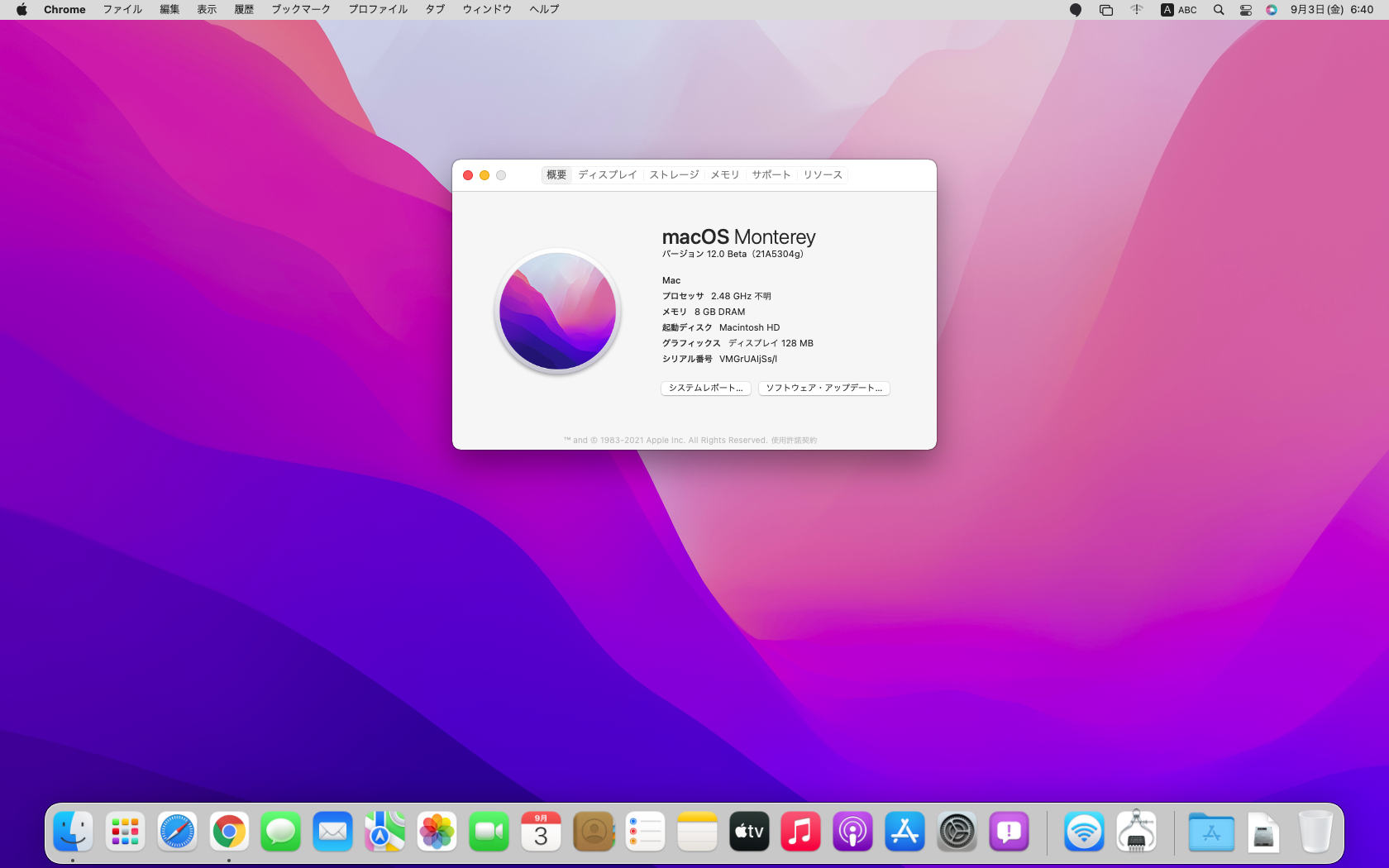Viewport: 1389px width, 868px height.
Task: Click the メモリ 8 GB DRAM line
Action: 704,312
